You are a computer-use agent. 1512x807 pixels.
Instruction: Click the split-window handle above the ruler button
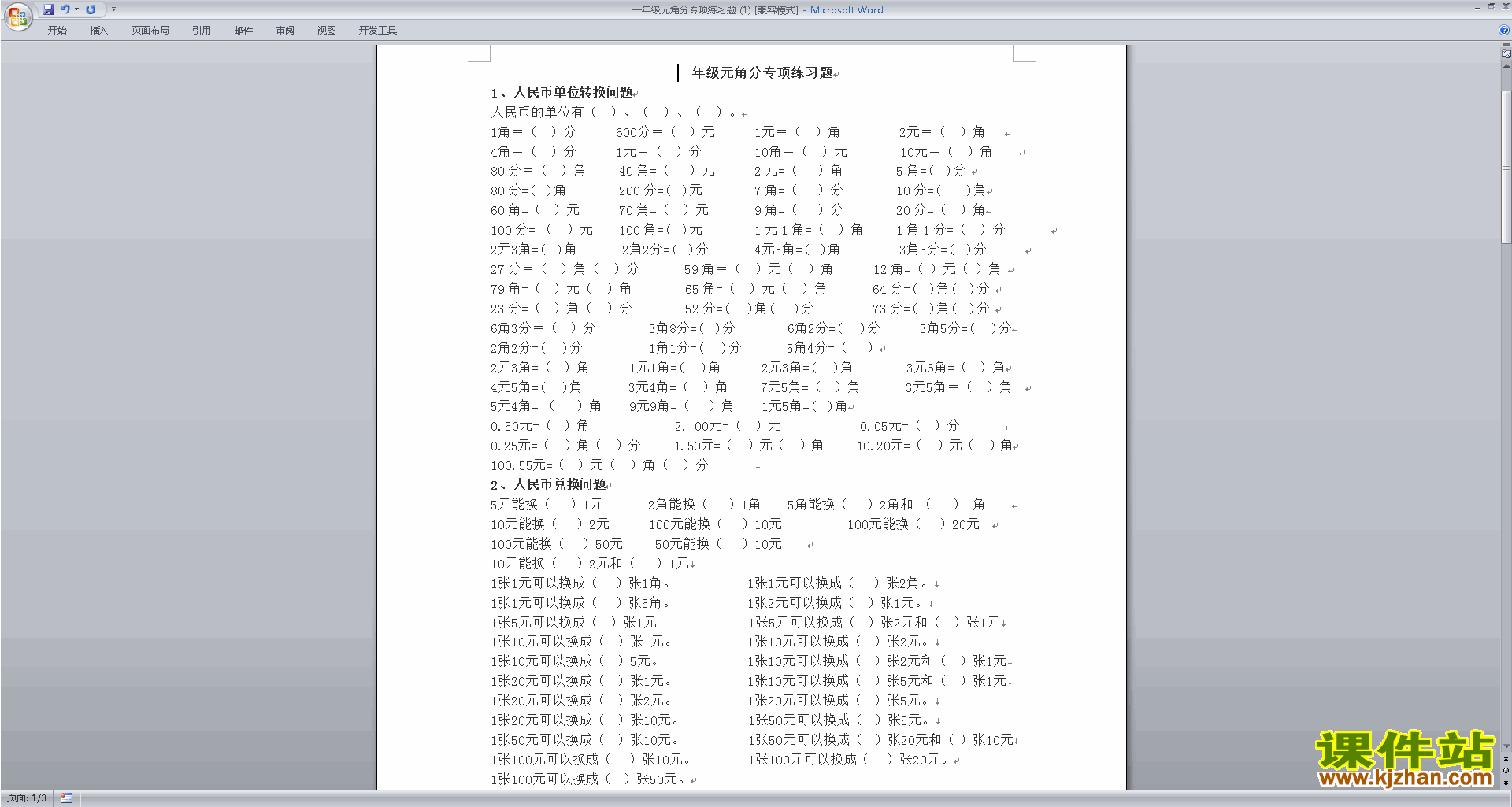pos(1506,46)
